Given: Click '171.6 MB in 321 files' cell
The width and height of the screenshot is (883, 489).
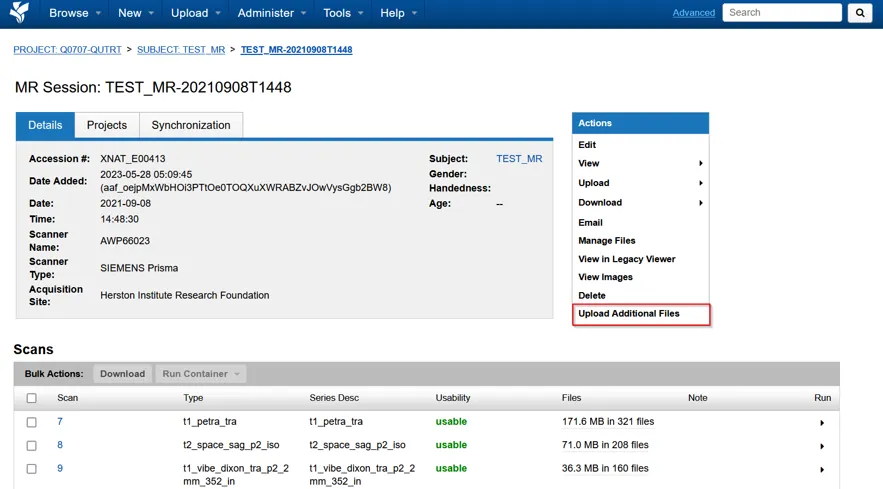Looking at the screenshot, I should [608, 421].
